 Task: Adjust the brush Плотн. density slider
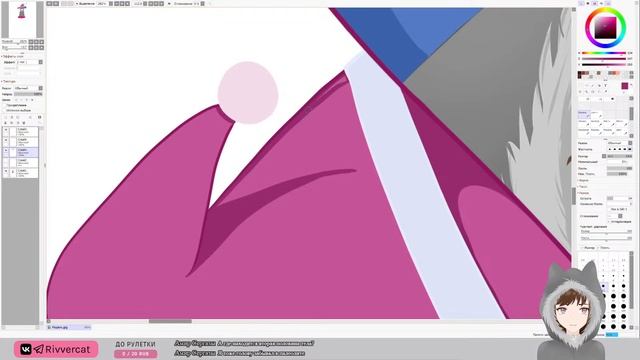click(x=620, y=168)
